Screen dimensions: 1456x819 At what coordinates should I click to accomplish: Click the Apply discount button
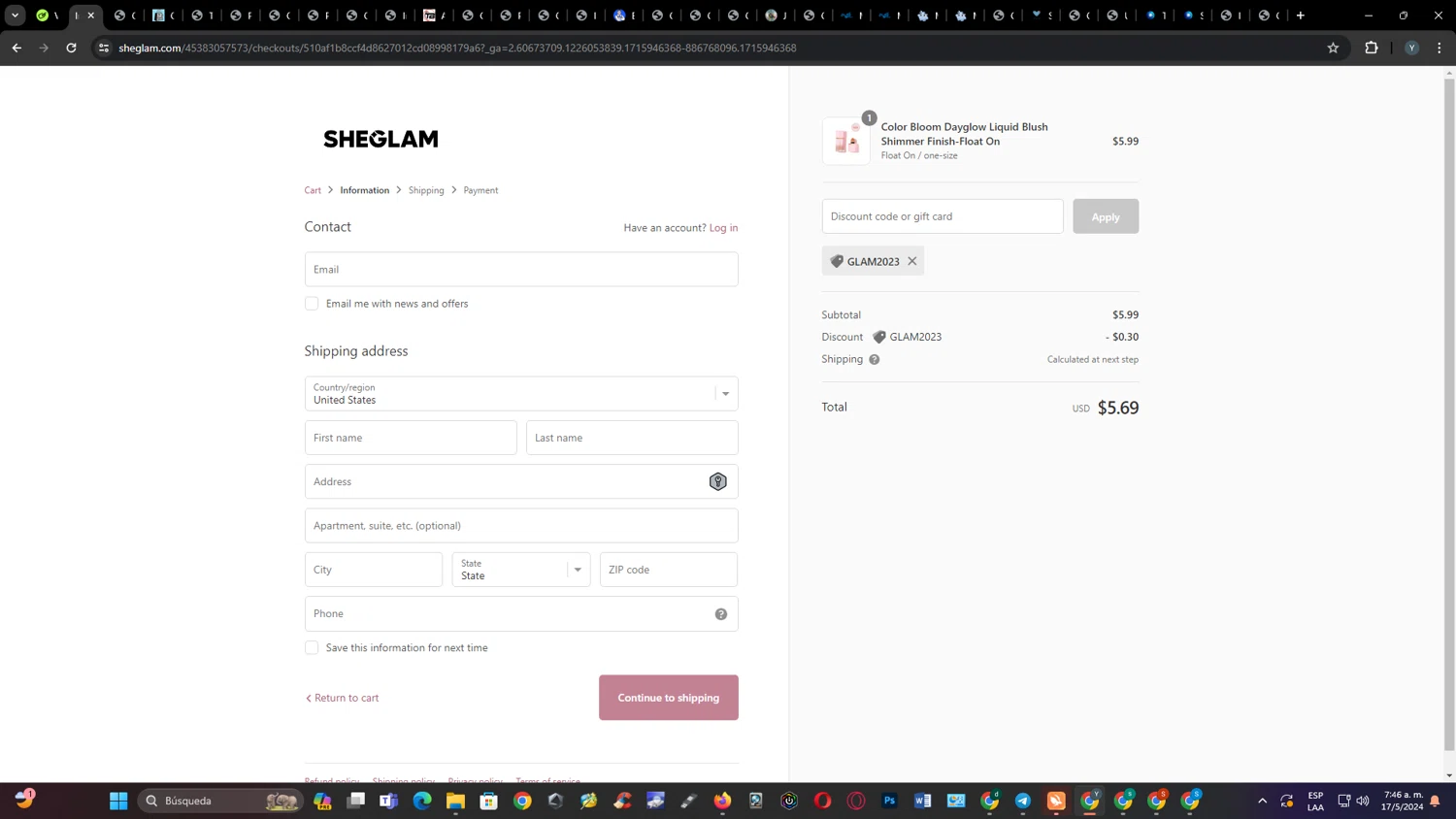coord(1106,216)
